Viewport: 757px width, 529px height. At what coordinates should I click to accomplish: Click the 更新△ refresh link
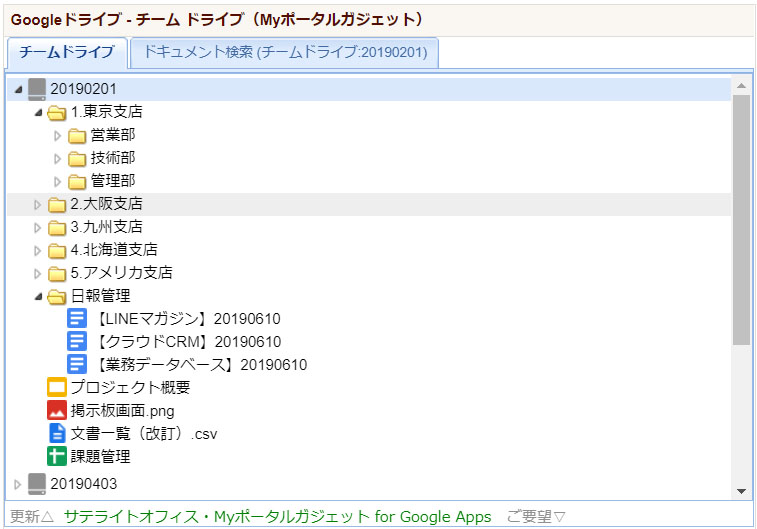click(x=32, y=517)
